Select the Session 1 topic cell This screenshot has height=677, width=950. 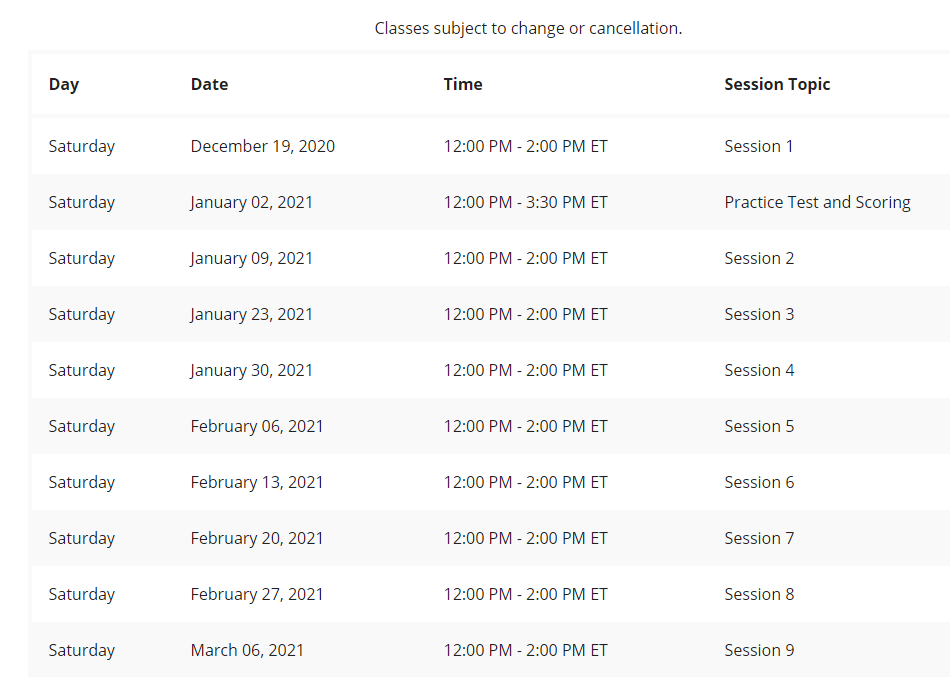click(759, 146)
